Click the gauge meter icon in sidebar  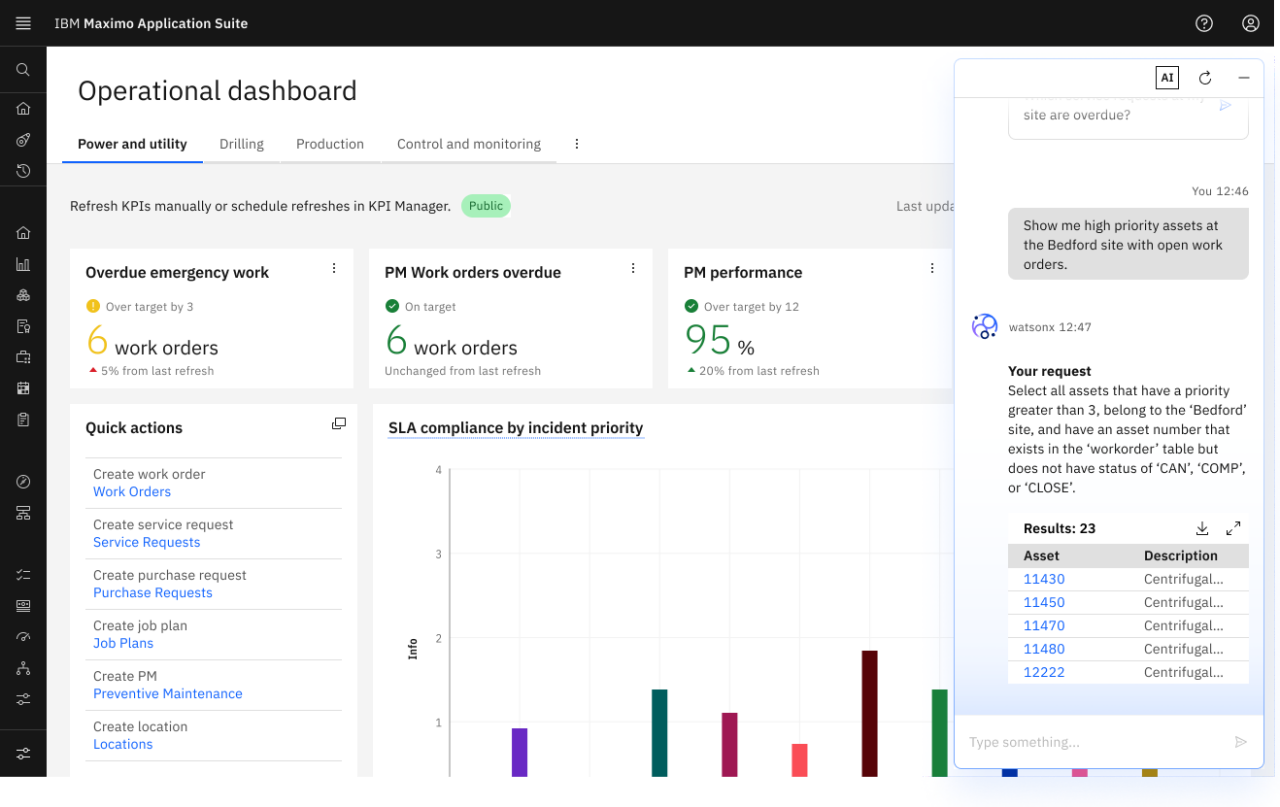(23, 637)
